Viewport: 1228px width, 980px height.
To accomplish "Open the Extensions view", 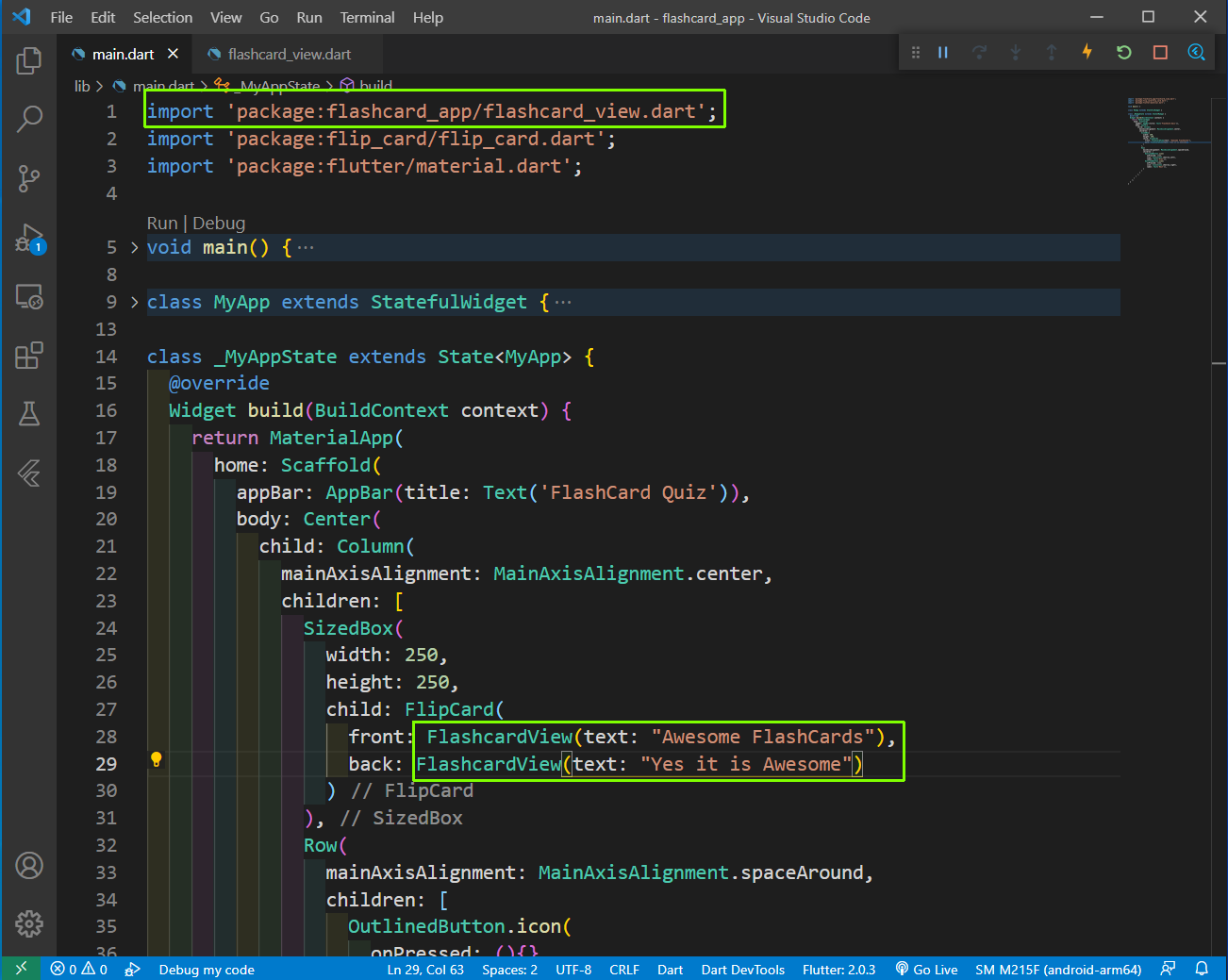I will [29, 356].
